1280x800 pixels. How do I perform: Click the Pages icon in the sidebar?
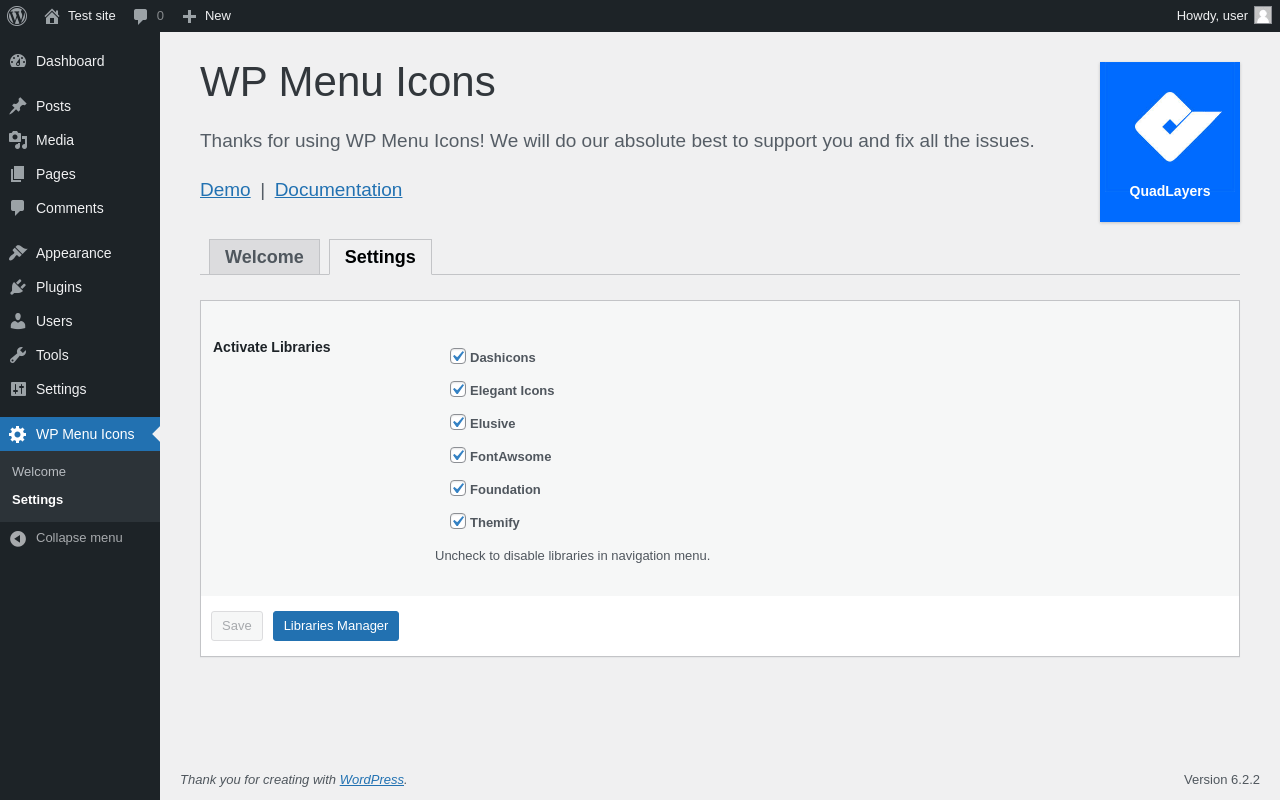click(x=18, y=174)
